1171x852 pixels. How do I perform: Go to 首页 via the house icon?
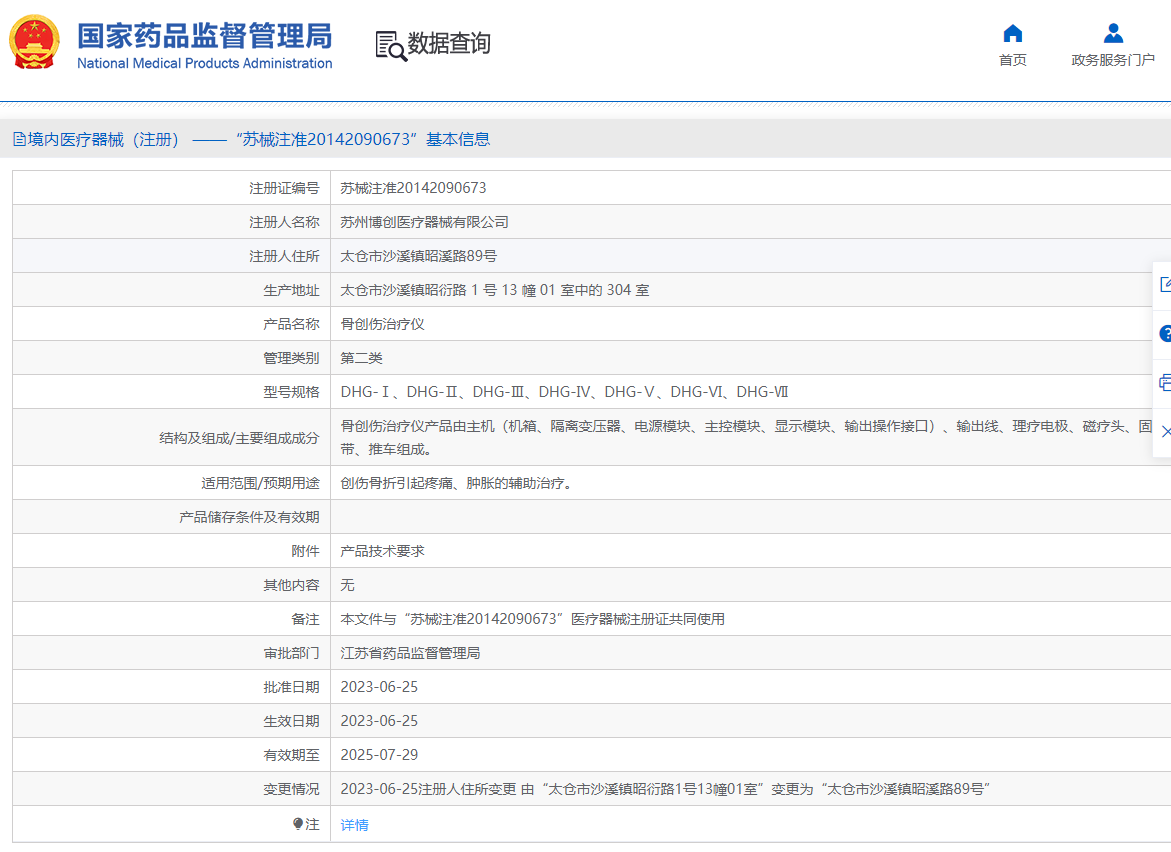[1013, 34]
